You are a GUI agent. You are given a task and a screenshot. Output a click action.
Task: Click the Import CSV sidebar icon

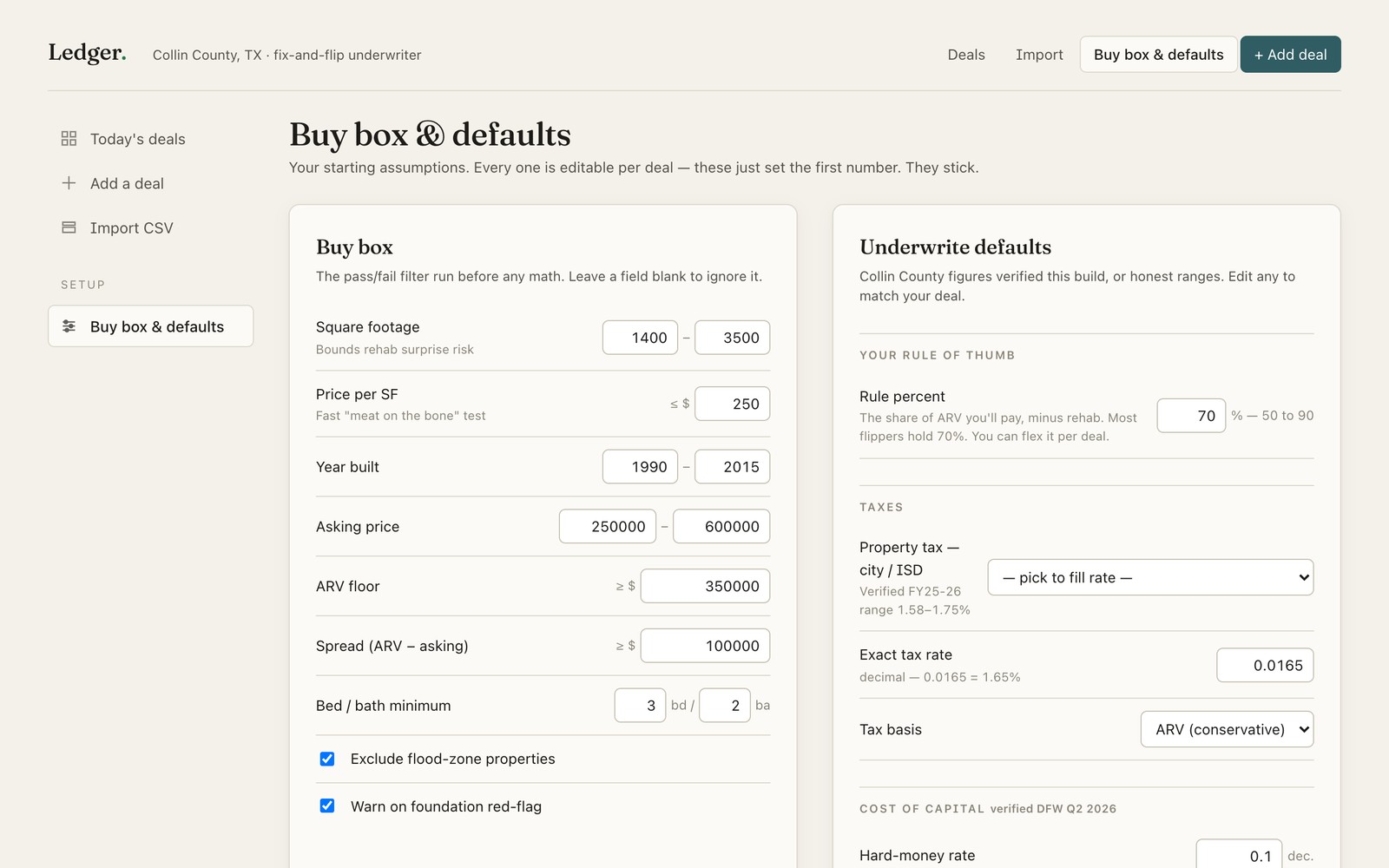click(x=69, y=227)
